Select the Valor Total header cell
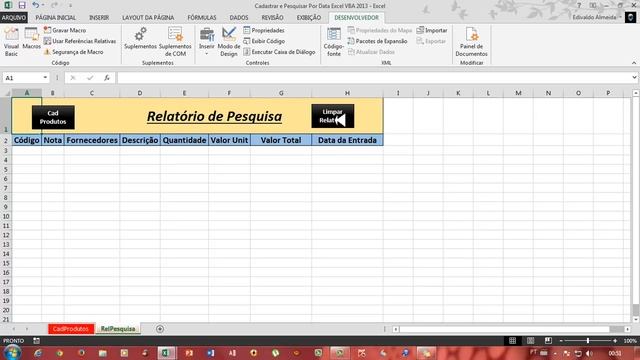This screenshot has width=640, height=360. coord(281,140)
